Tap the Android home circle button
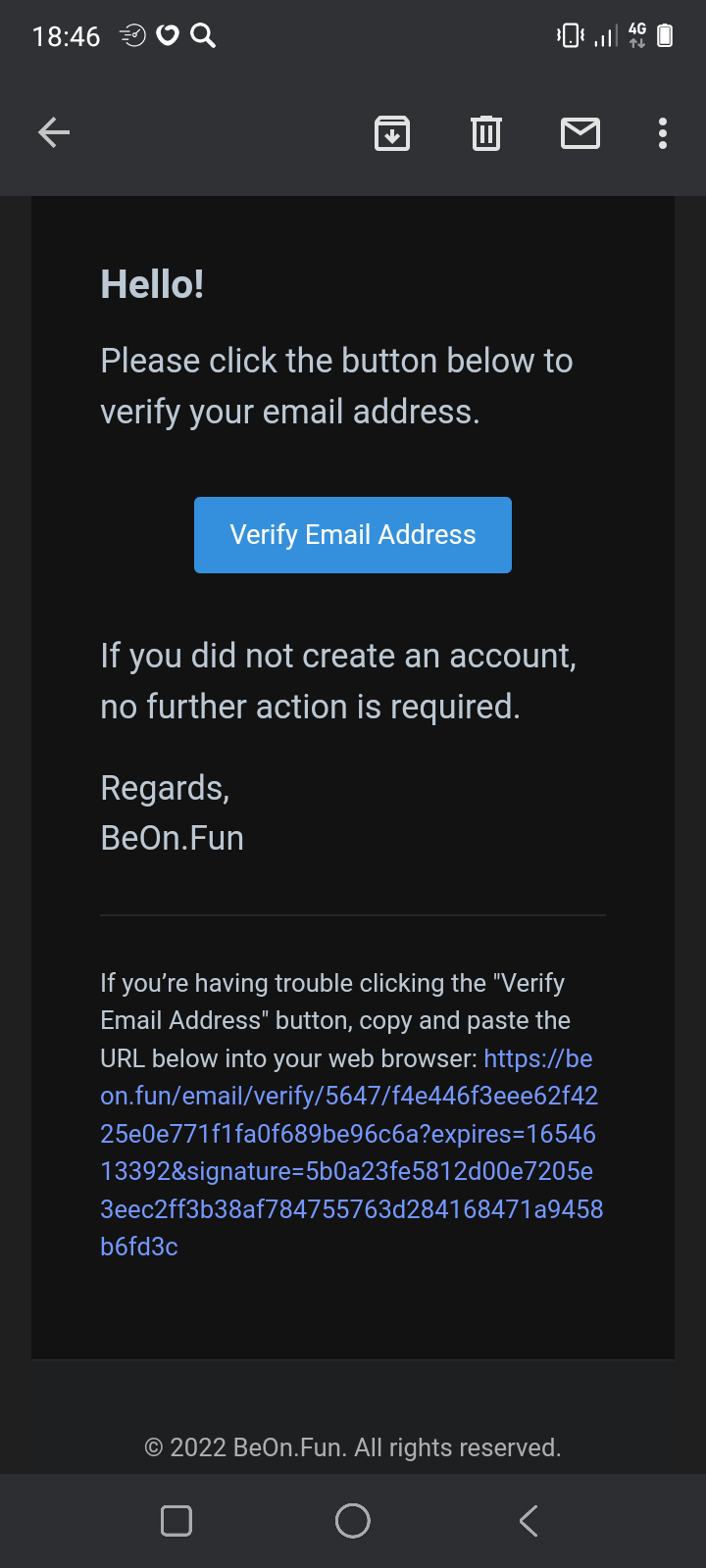Screen dimensions: 706x1568 pyautogui.click(x=353, y=1521)
